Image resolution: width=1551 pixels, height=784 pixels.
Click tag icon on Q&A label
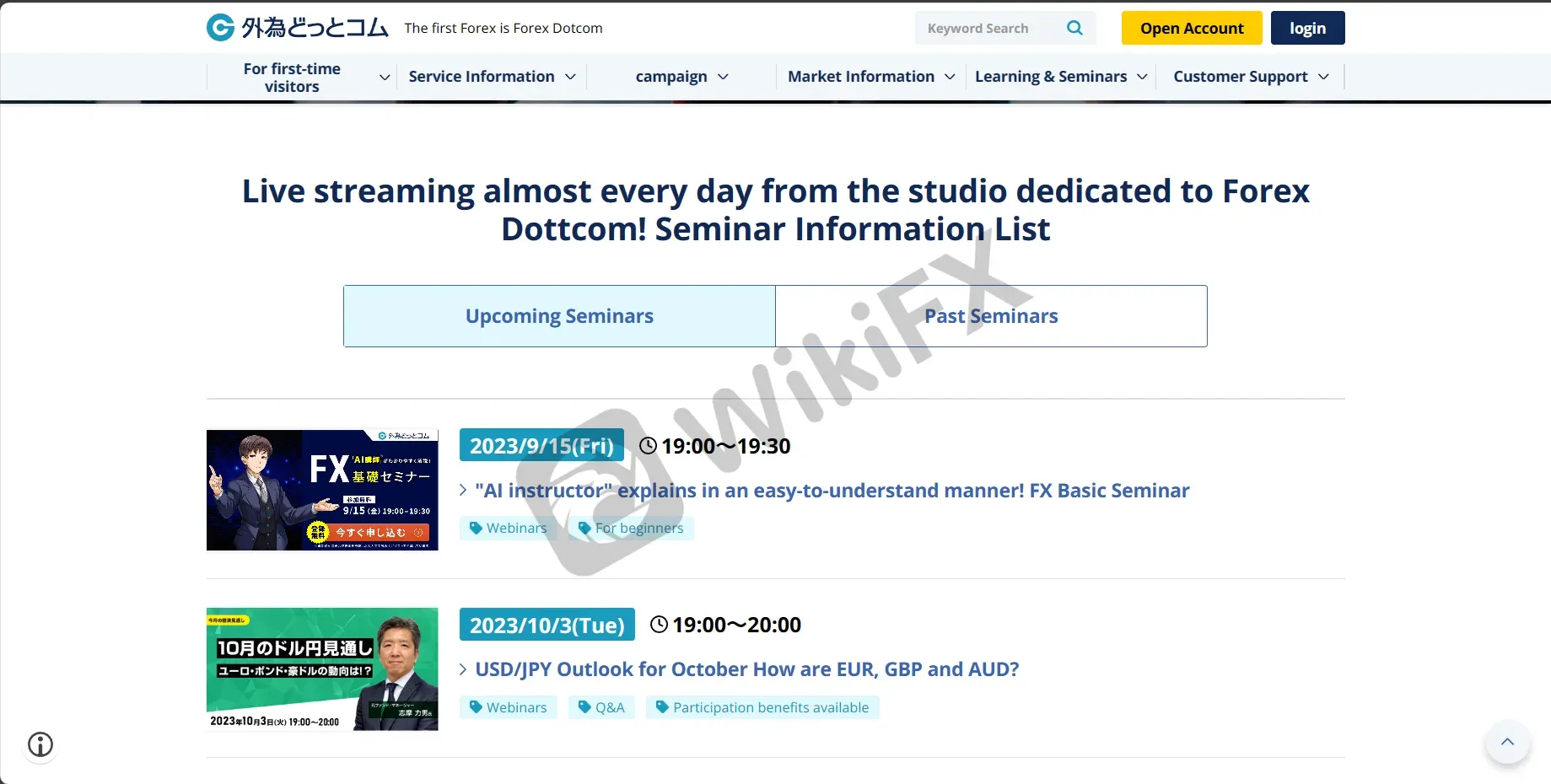[584, 707]
